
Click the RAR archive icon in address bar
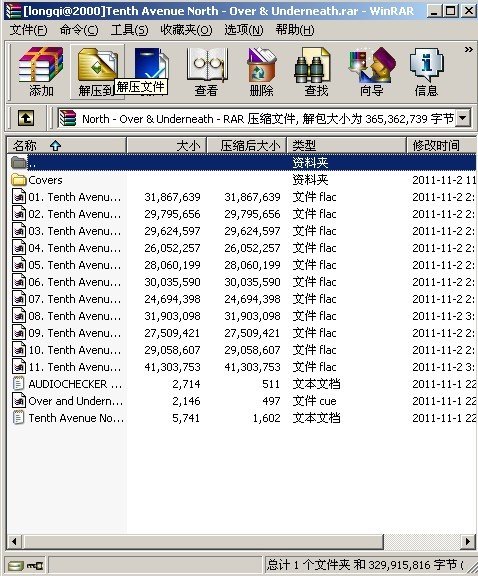[68, 118]
